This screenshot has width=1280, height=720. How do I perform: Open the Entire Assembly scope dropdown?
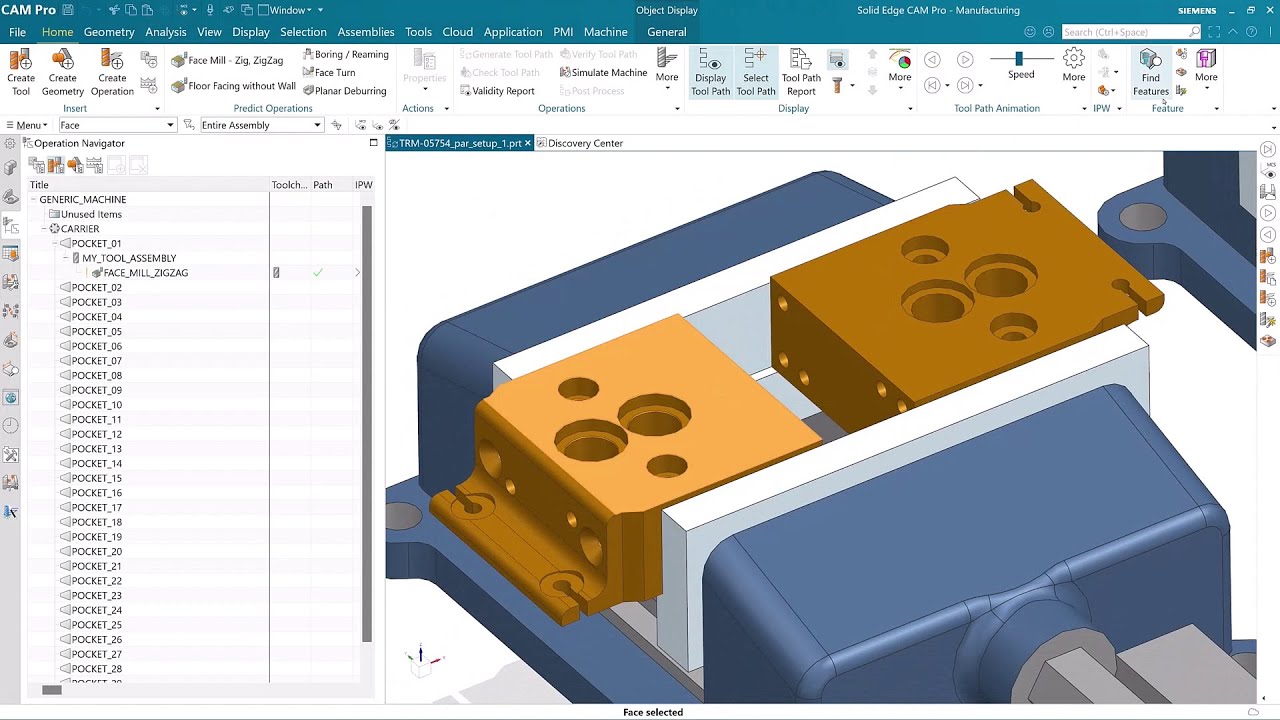click(317, 125)
